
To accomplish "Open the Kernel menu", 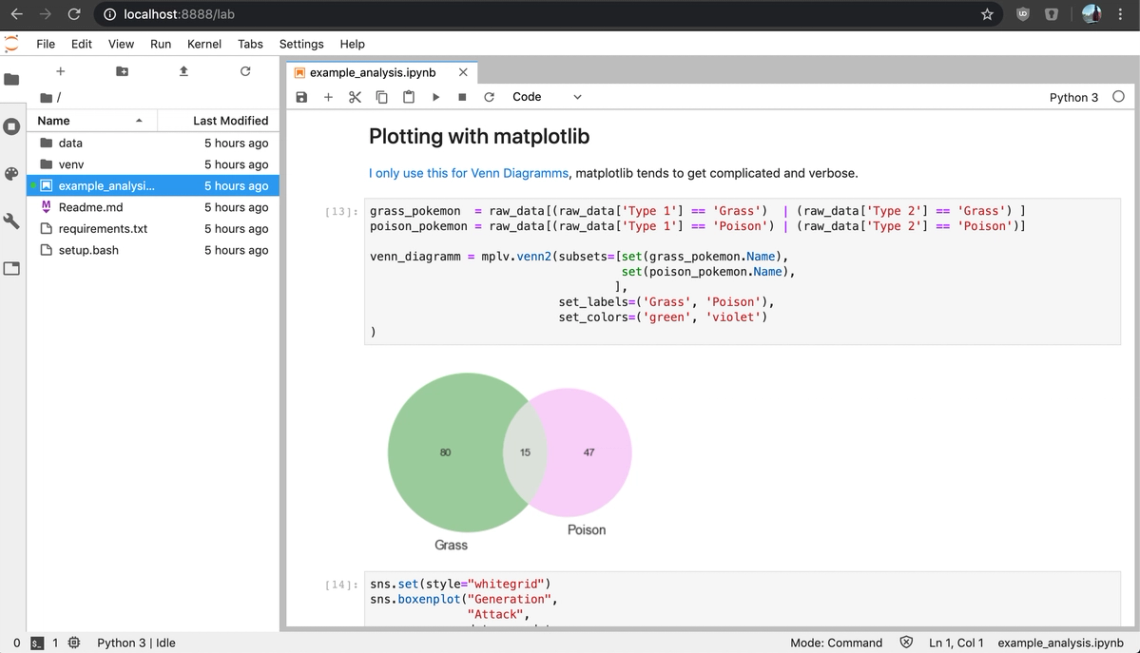I will [x=204, y=44].
